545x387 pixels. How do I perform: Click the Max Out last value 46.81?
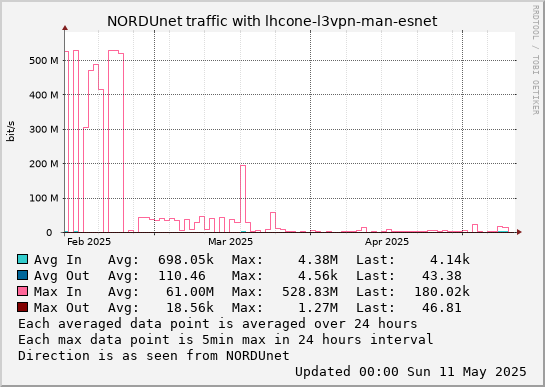(442, 308)
